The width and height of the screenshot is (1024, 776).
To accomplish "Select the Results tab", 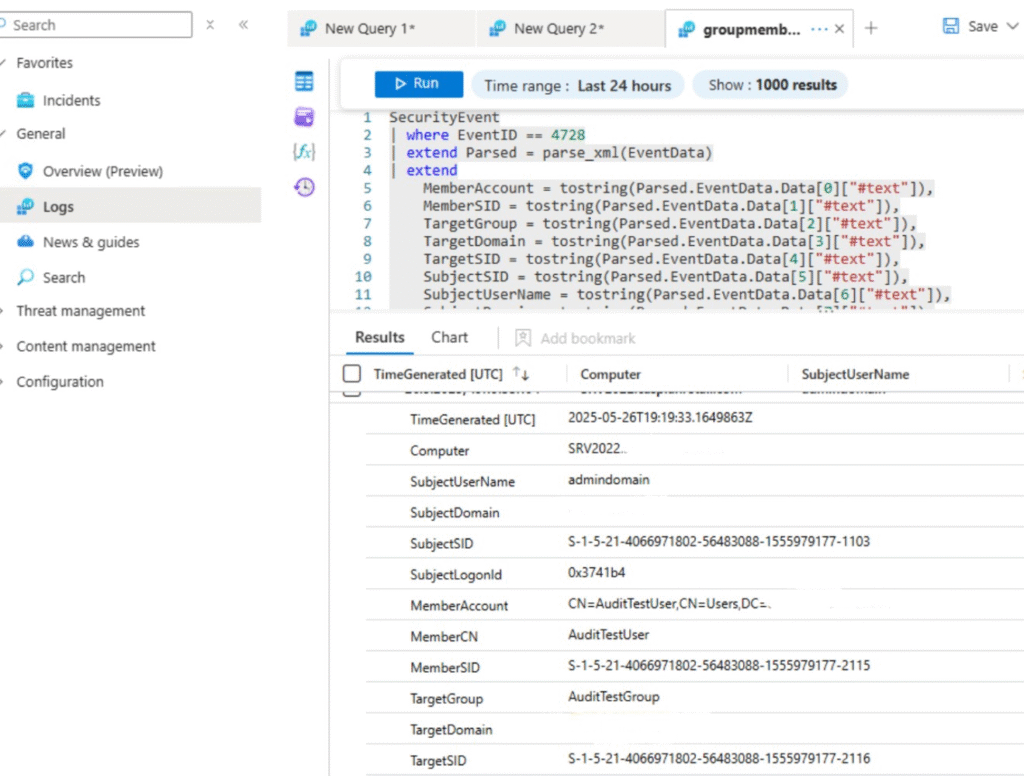I will tap(379, 337).
